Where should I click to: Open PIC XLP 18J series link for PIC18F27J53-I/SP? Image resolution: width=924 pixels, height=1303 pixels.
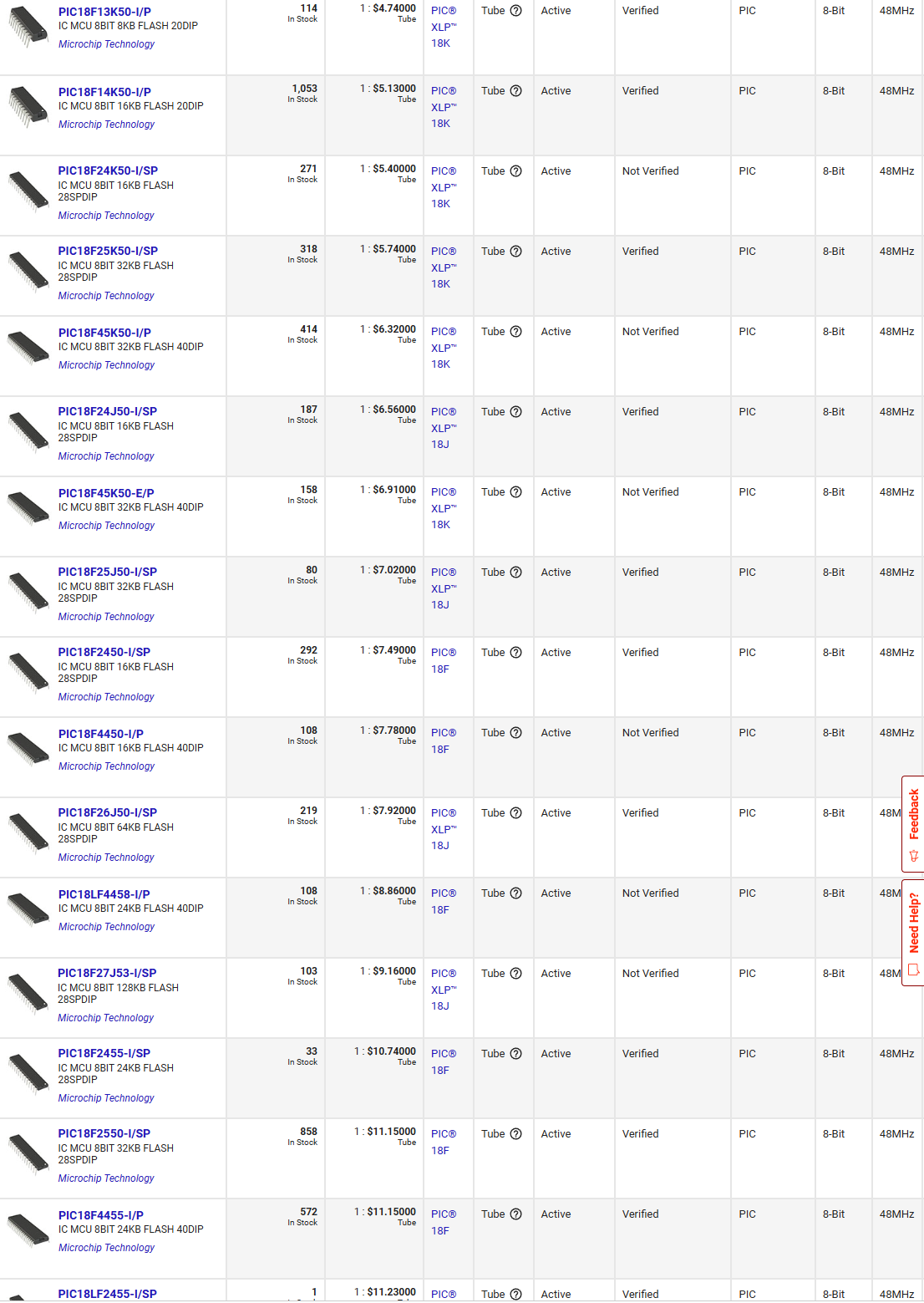(x=443, y=990)
